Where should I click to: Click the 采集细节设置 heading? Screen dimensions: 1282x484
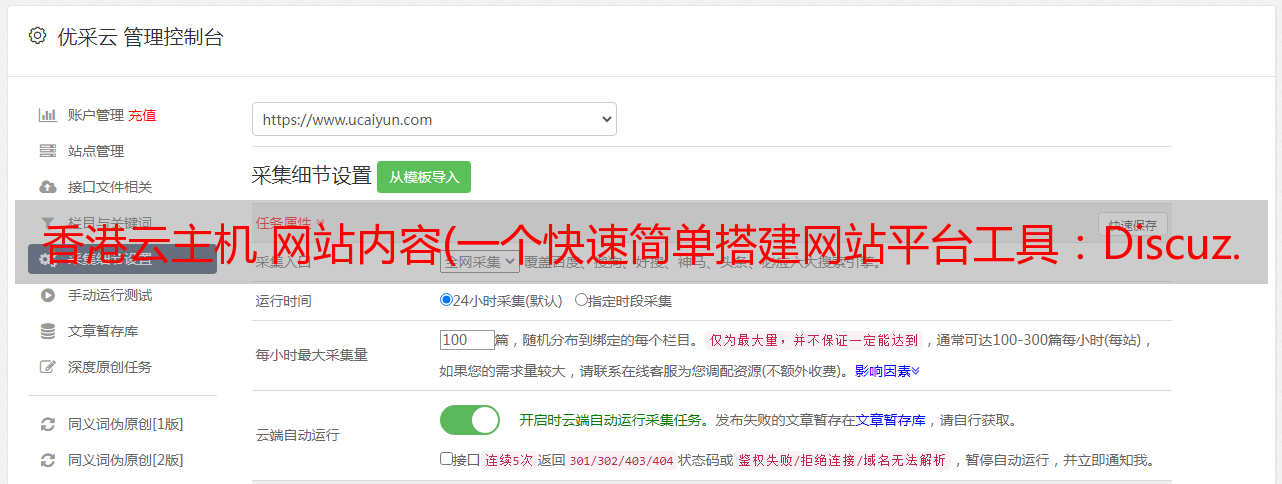click(x=312, y=176)
